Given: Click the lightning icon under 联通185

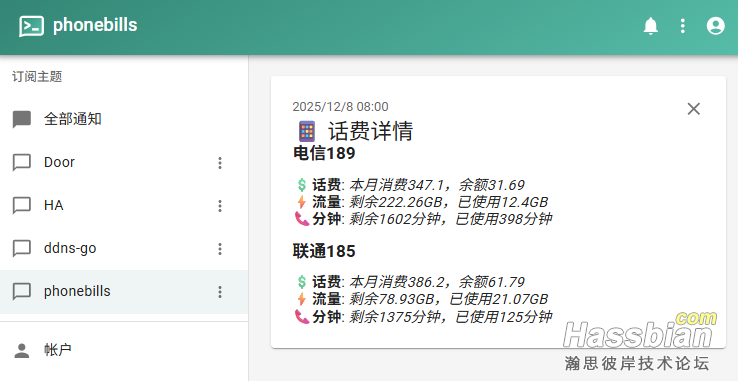Looking at the screenshot, I should pos(302,300).
